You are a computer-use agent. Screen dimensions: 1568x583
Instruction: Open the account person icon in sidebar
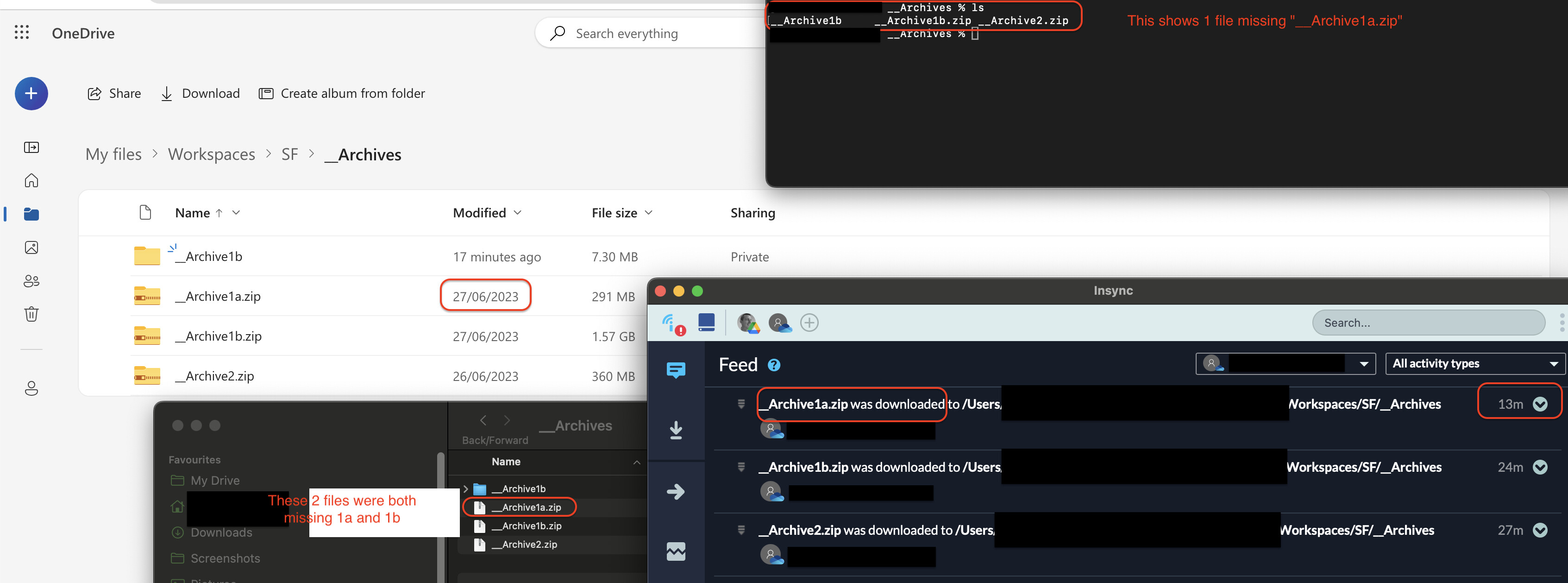point(31,388)
